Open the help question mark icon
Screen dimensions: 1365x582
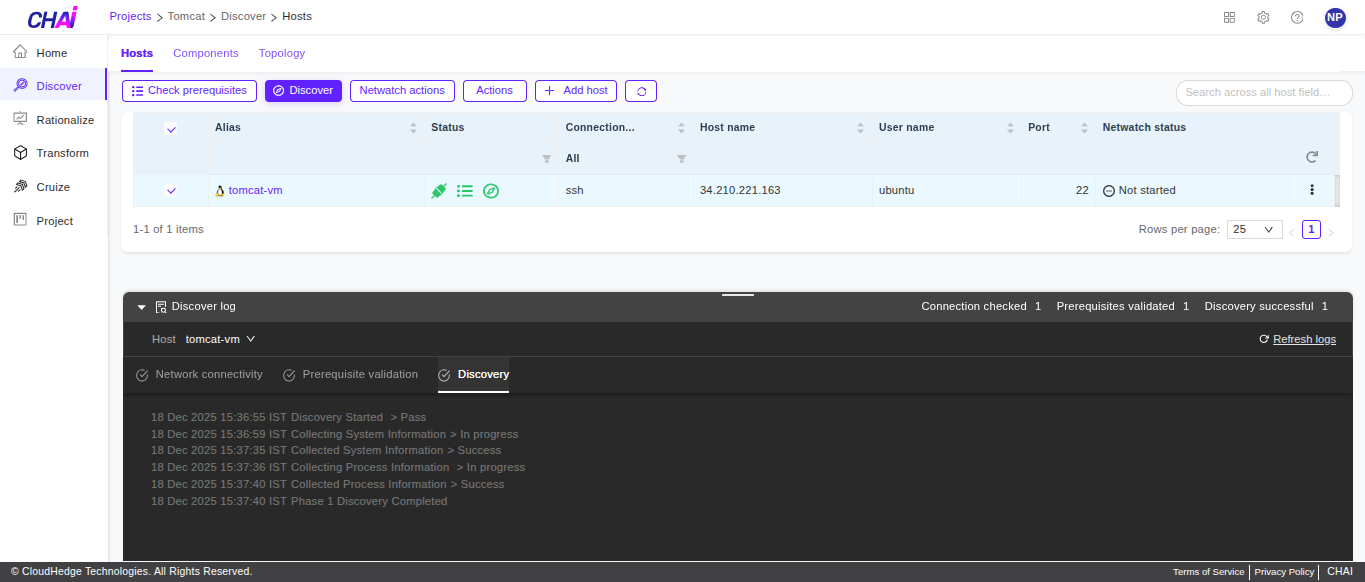1297,17
